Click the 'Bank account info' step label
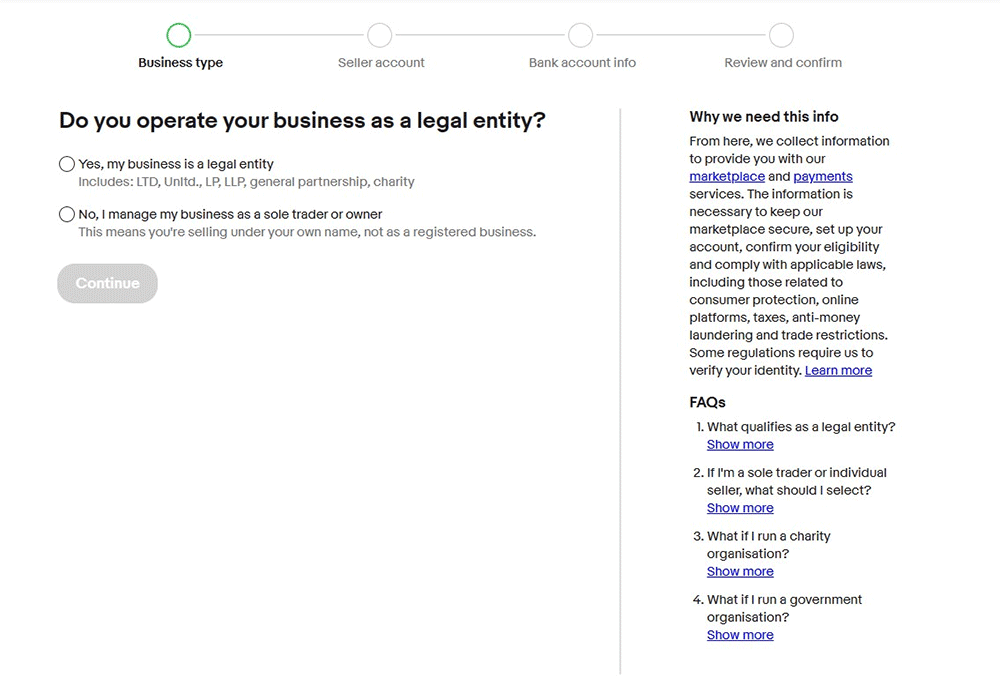 click(x=582, y=63)
